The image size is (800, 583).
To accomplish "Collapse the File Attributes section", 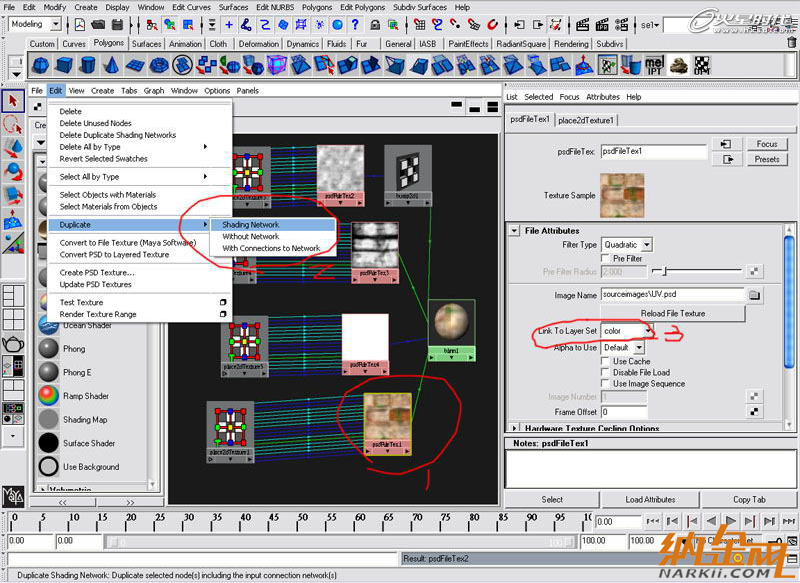I will (x=514, y=231).
